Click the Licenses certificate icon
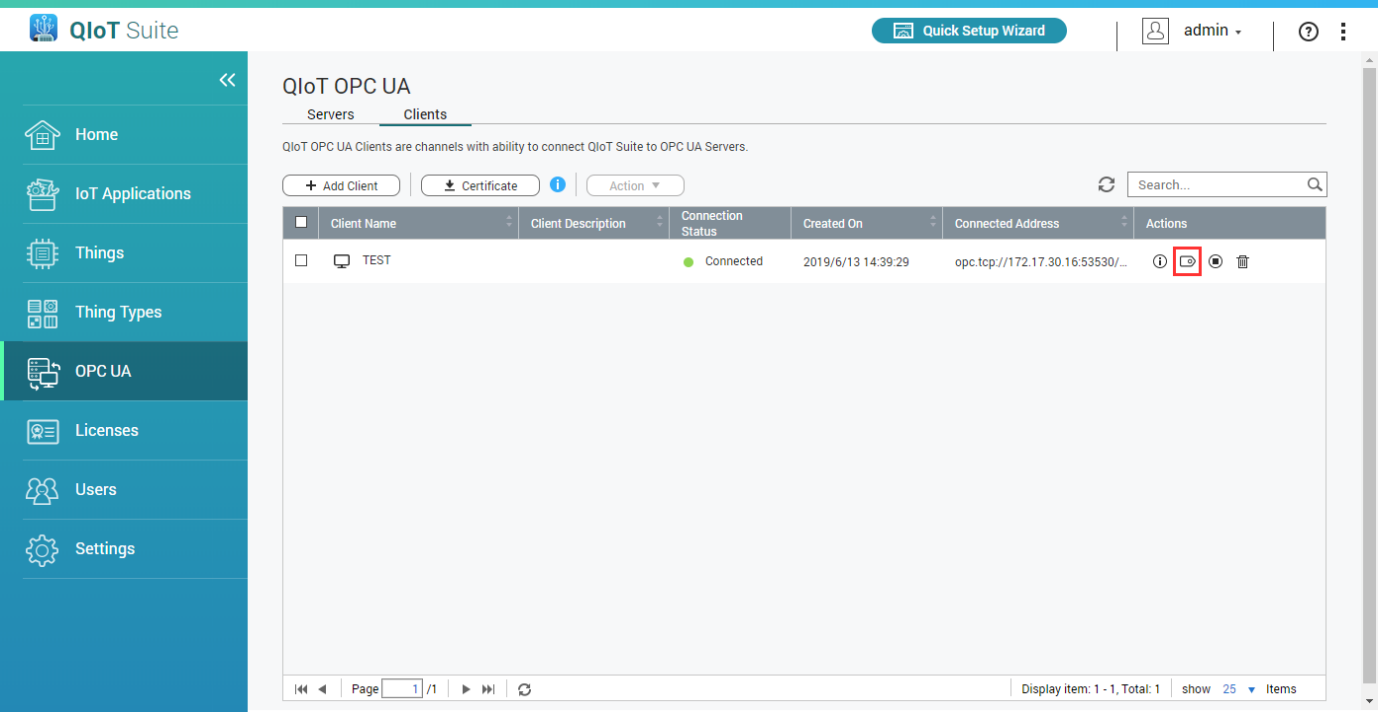The width and height of the screenshot is (1378, 712). [42, 431]
